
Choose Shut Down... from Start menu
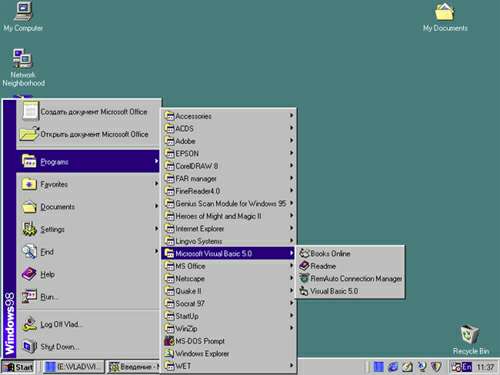(x=88, y=347)
